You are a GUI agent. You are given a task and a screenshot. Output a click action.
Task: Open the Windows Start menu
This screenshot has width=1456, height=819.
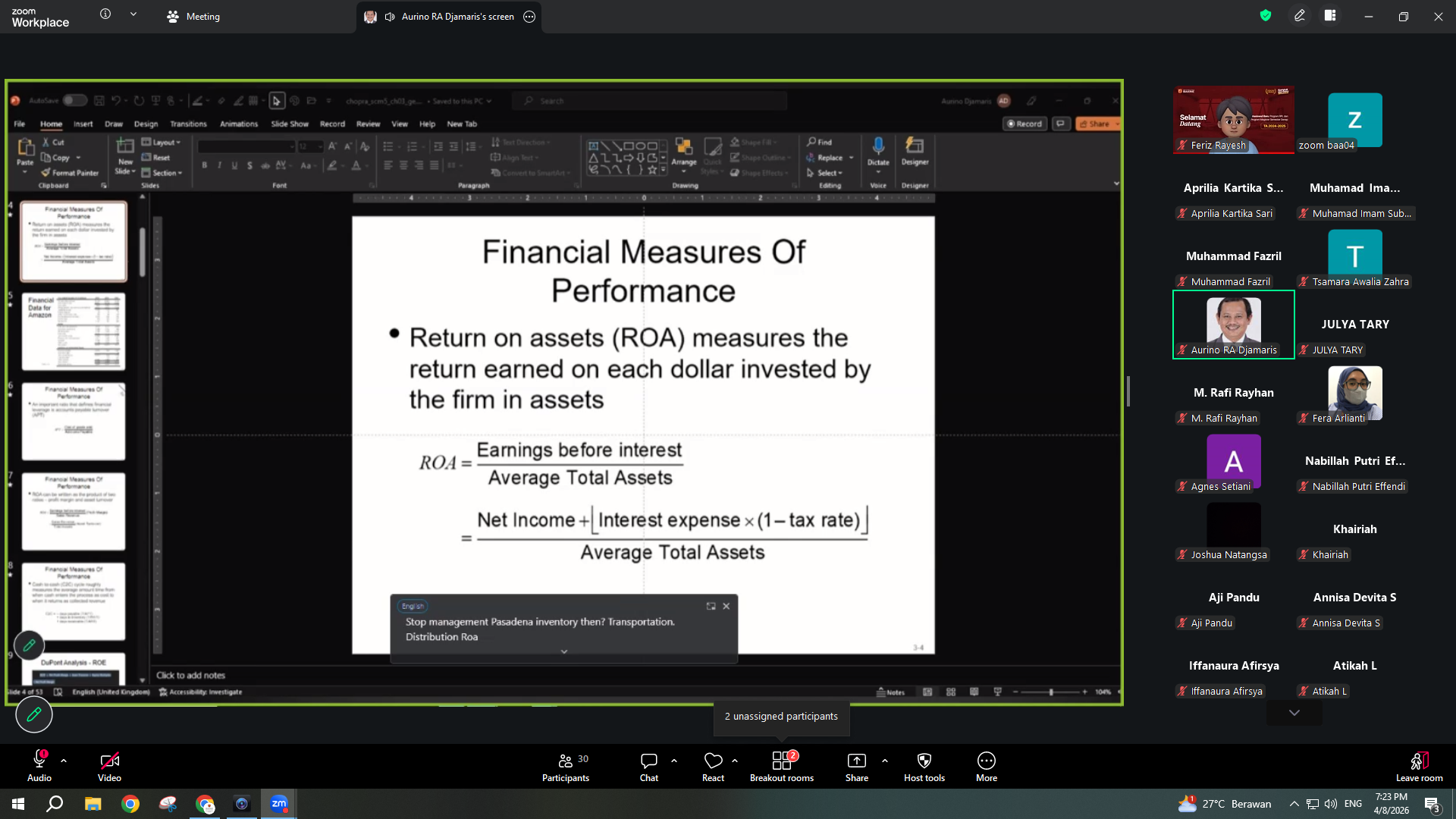pos(18,804)
